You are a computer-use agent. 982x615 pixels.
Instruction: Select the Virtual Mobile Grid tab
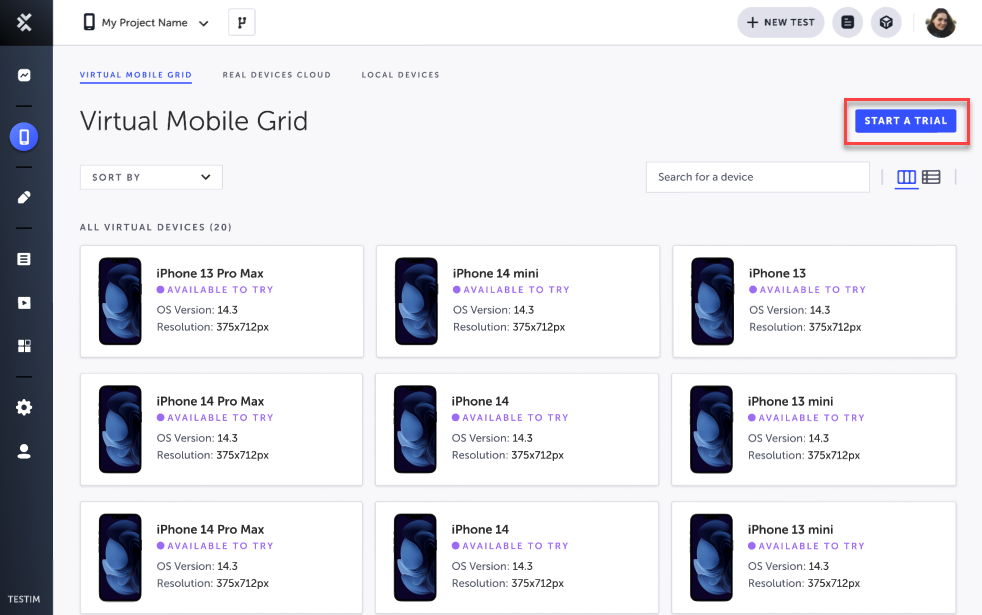click(x=136, y=75)
